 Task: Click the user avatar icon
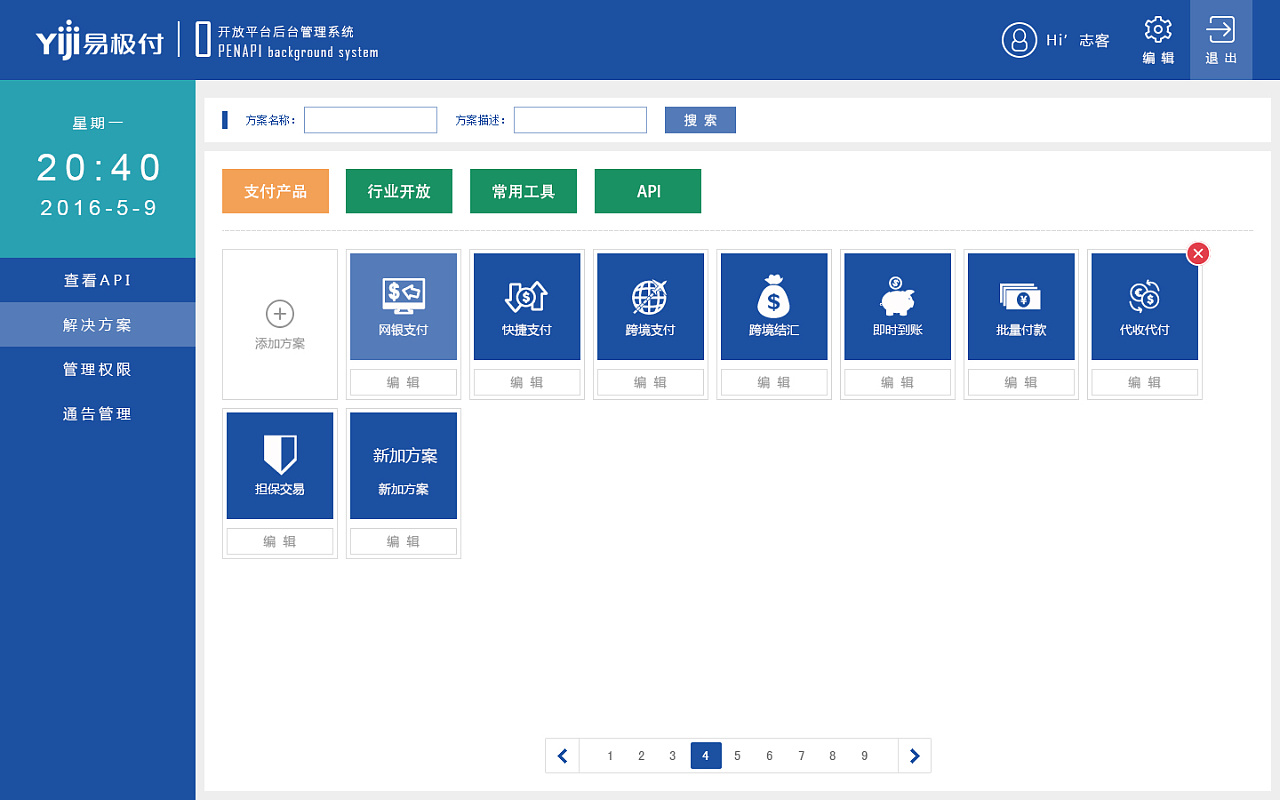(1019, 40)
